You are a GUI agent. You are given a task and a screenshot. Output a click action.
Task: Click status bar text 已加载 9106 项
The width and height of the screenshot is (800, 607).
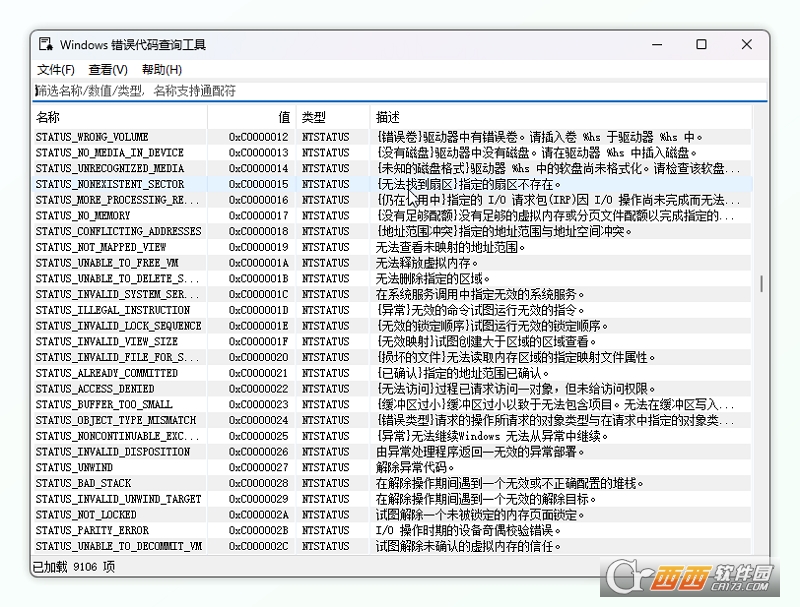[x=74, y=567]
